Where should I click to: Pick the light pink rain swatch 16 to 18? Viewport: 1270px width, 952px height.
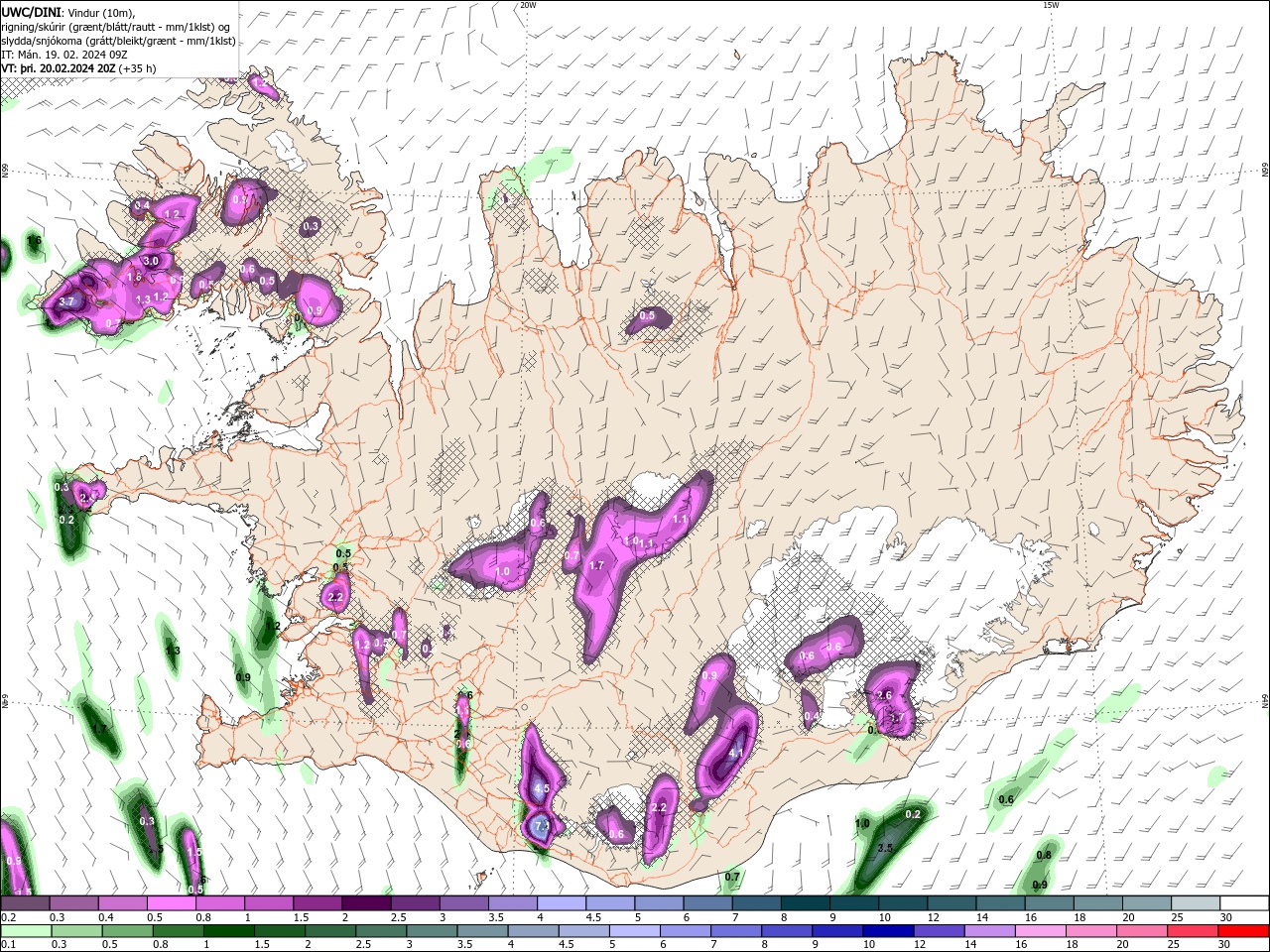pos(1040,931)
